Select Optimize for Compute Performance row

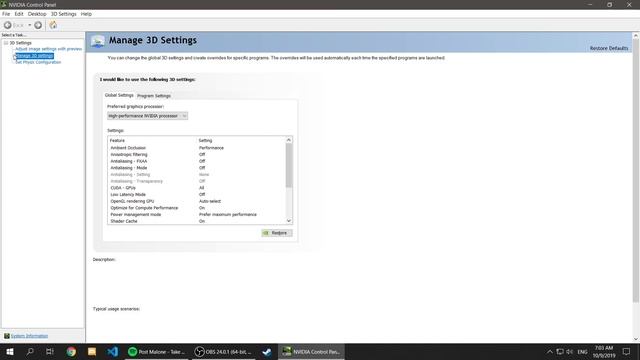tap(197, 208)
